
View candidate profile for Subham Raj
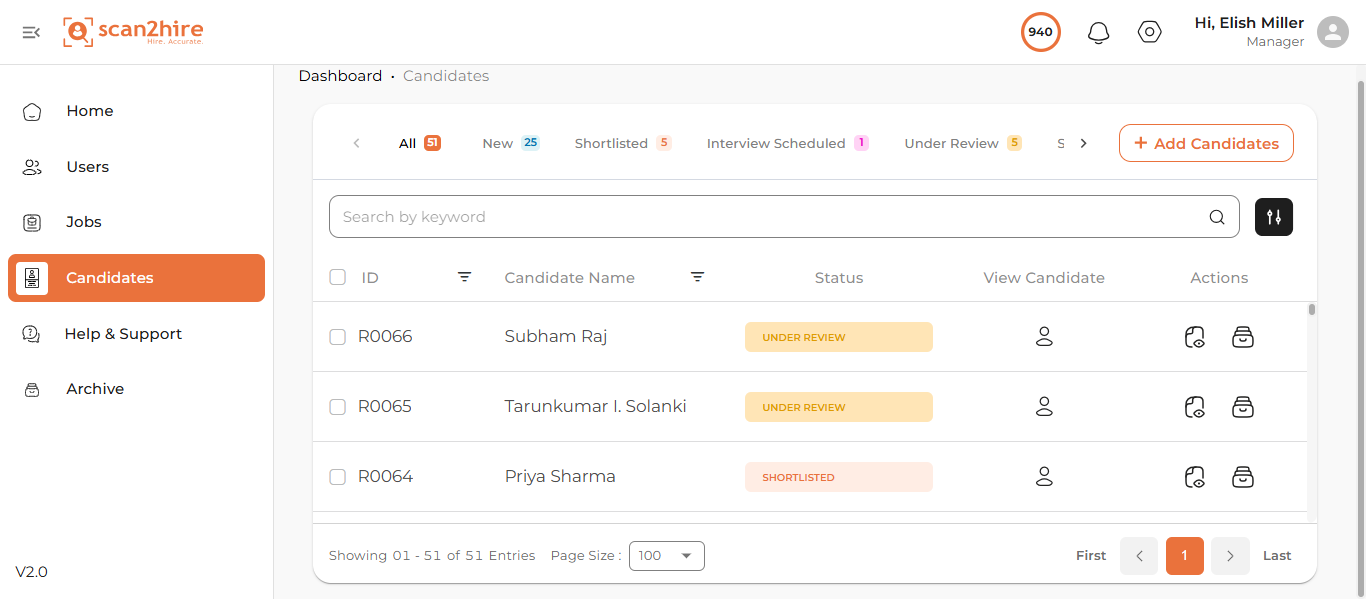pyautogui.click(x=1044, y=337)
